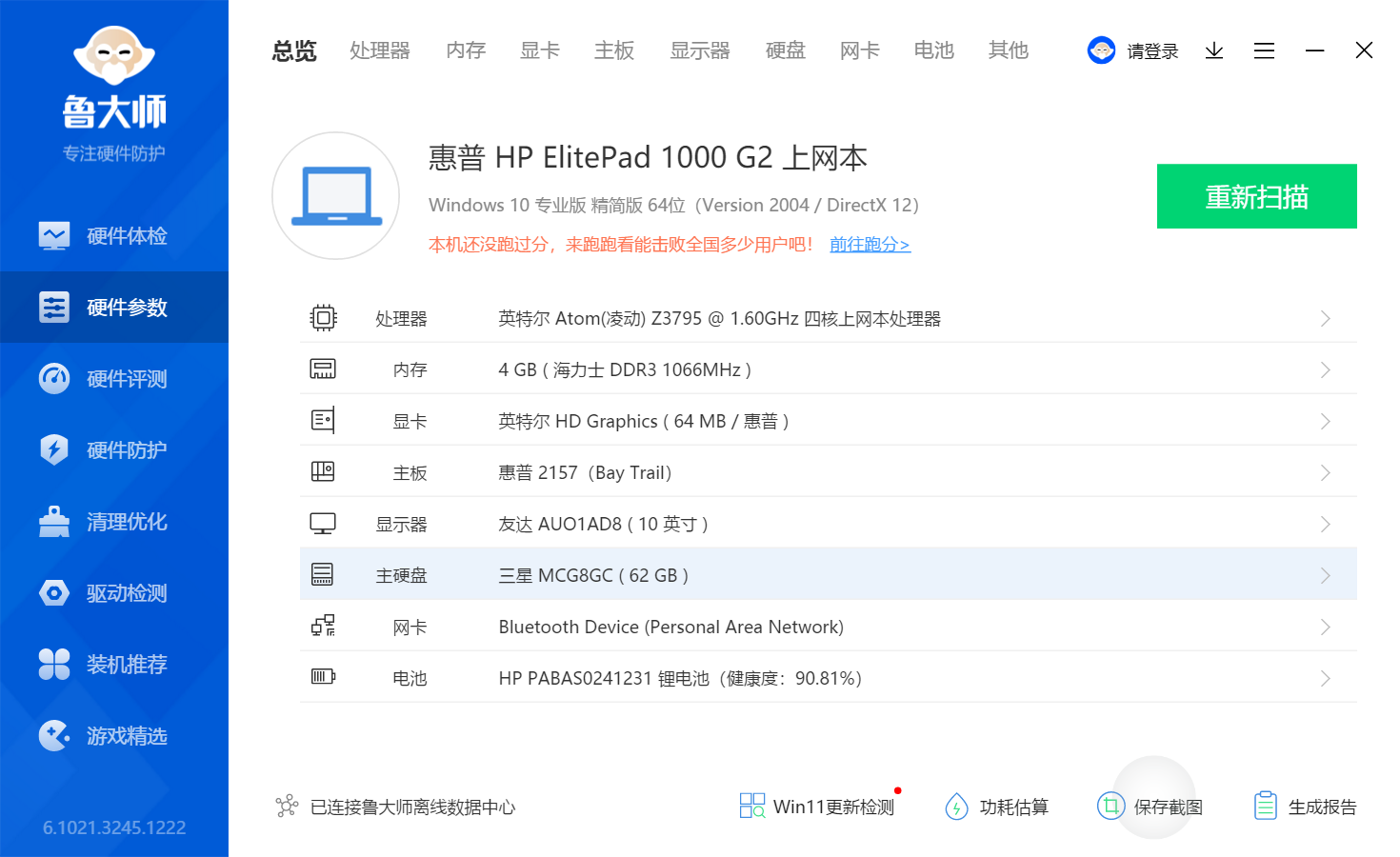Open the 驱动检测 driver detection icon
Viewport: 1400px width, 857px height.
(54, 593)
